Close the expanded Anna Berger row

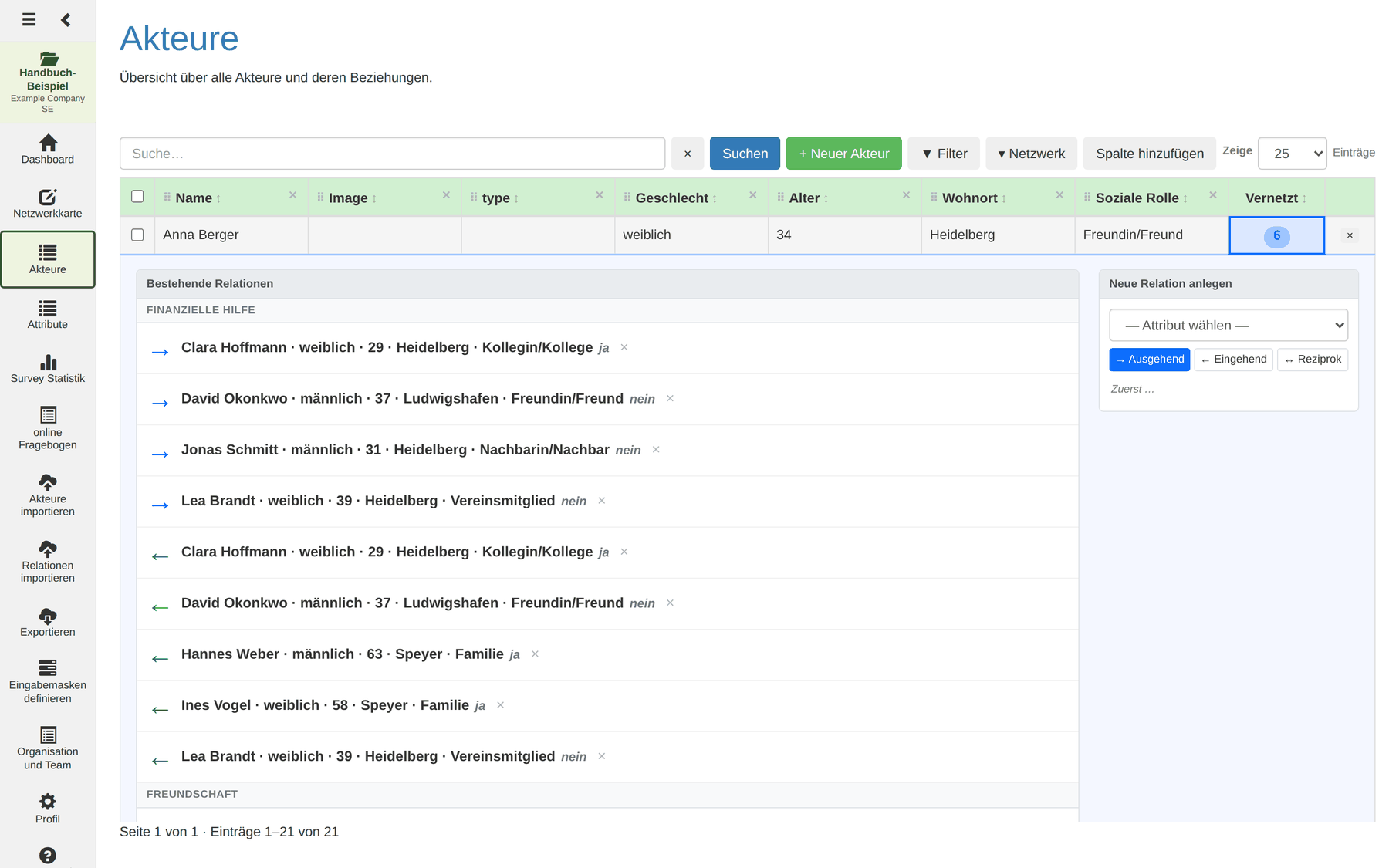click(1350, 235)
